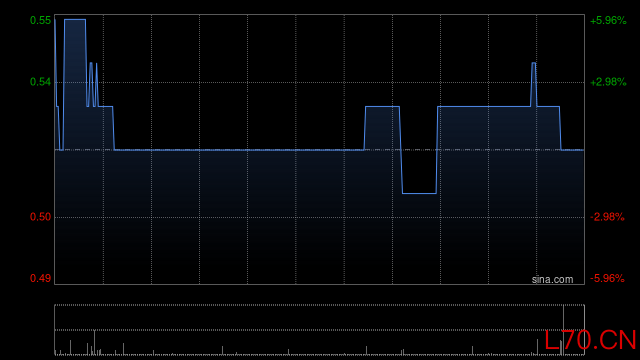Click the -2.98% percentage label

point(607,217)
